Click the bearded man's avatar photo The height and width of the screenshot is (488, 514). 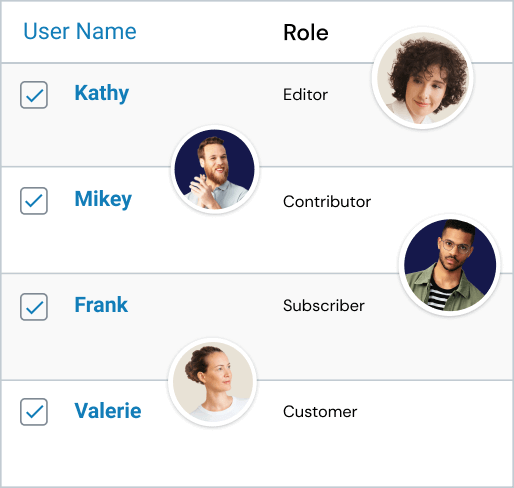click(215, 169)
